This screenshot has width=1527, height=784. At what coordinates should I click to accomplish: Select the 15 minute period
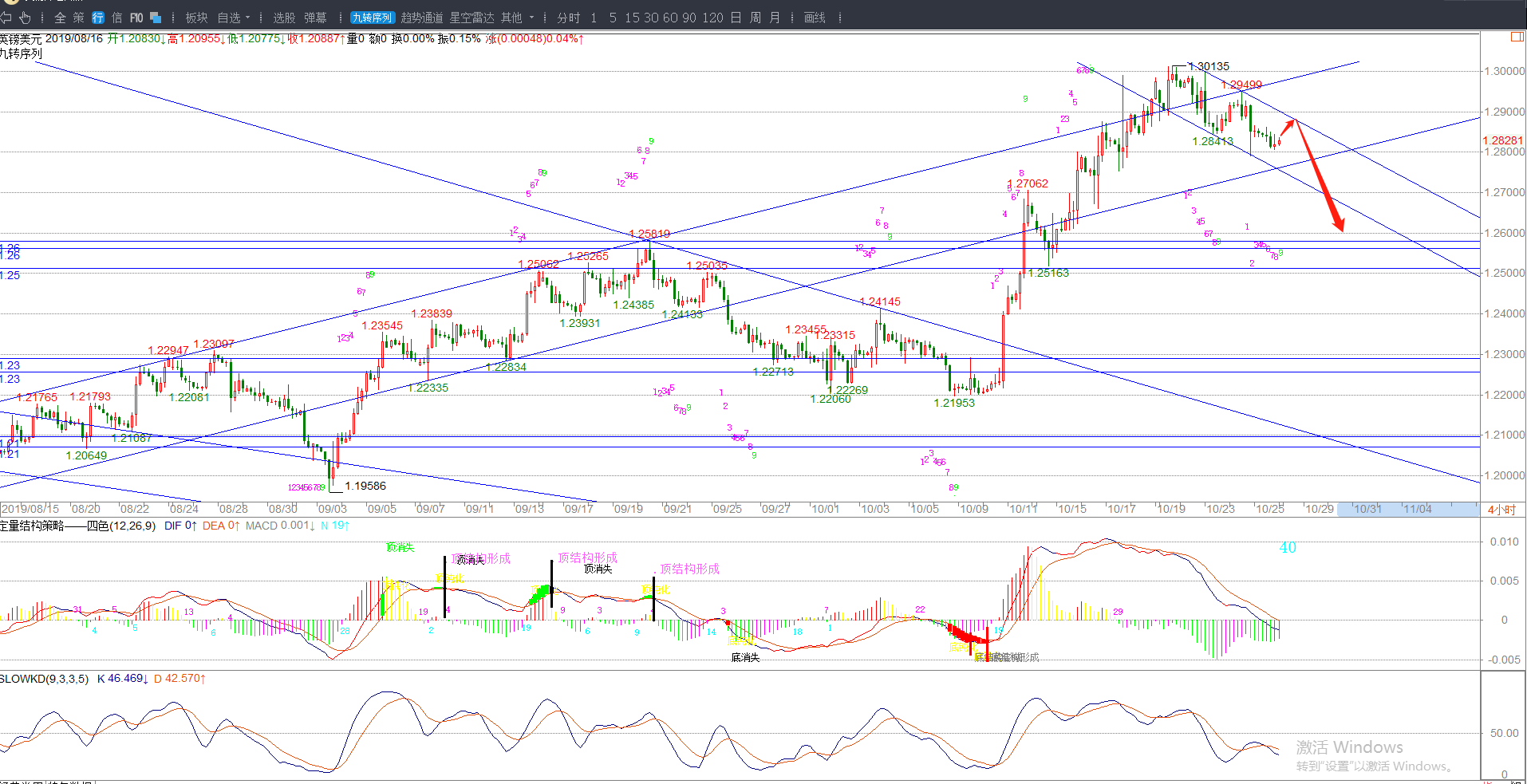coord(632,18)
